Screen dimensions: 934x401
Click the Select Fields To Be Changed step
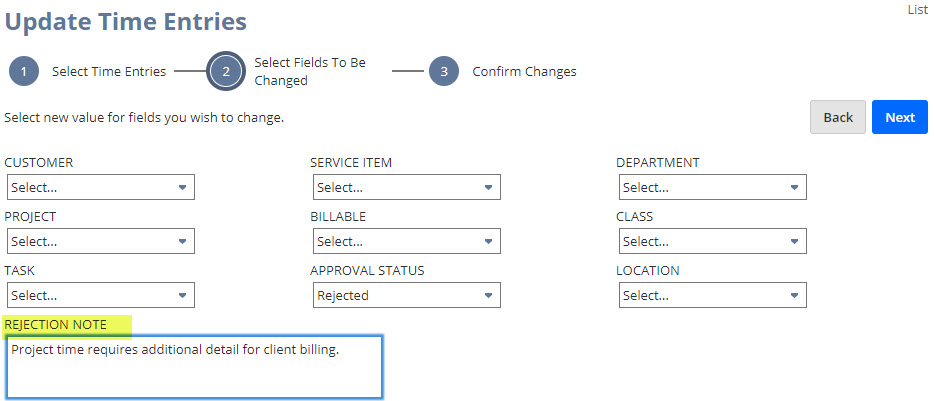[x=310, y=72]
